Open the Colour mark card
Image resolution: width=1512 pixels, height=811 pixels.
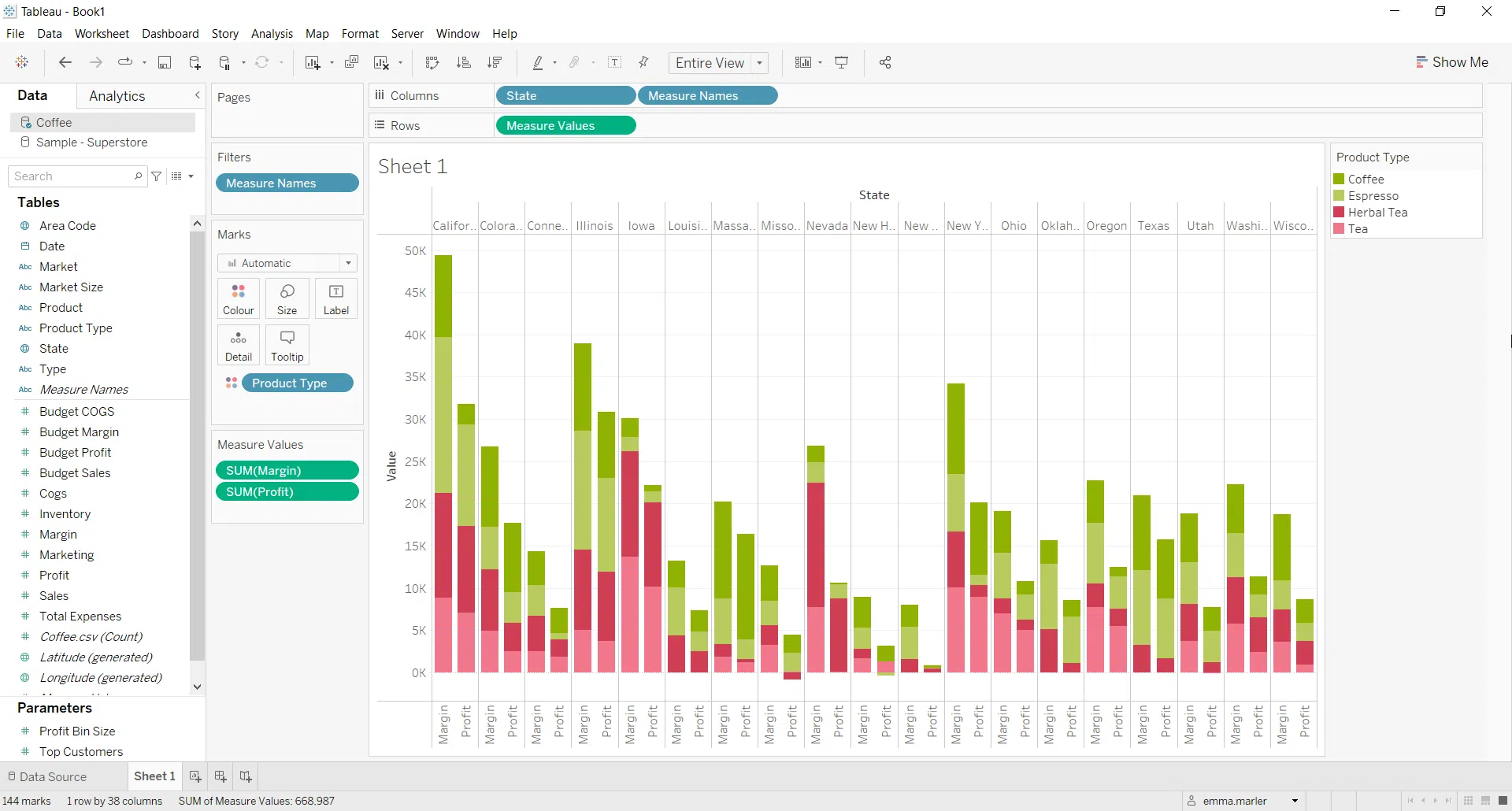239,299
